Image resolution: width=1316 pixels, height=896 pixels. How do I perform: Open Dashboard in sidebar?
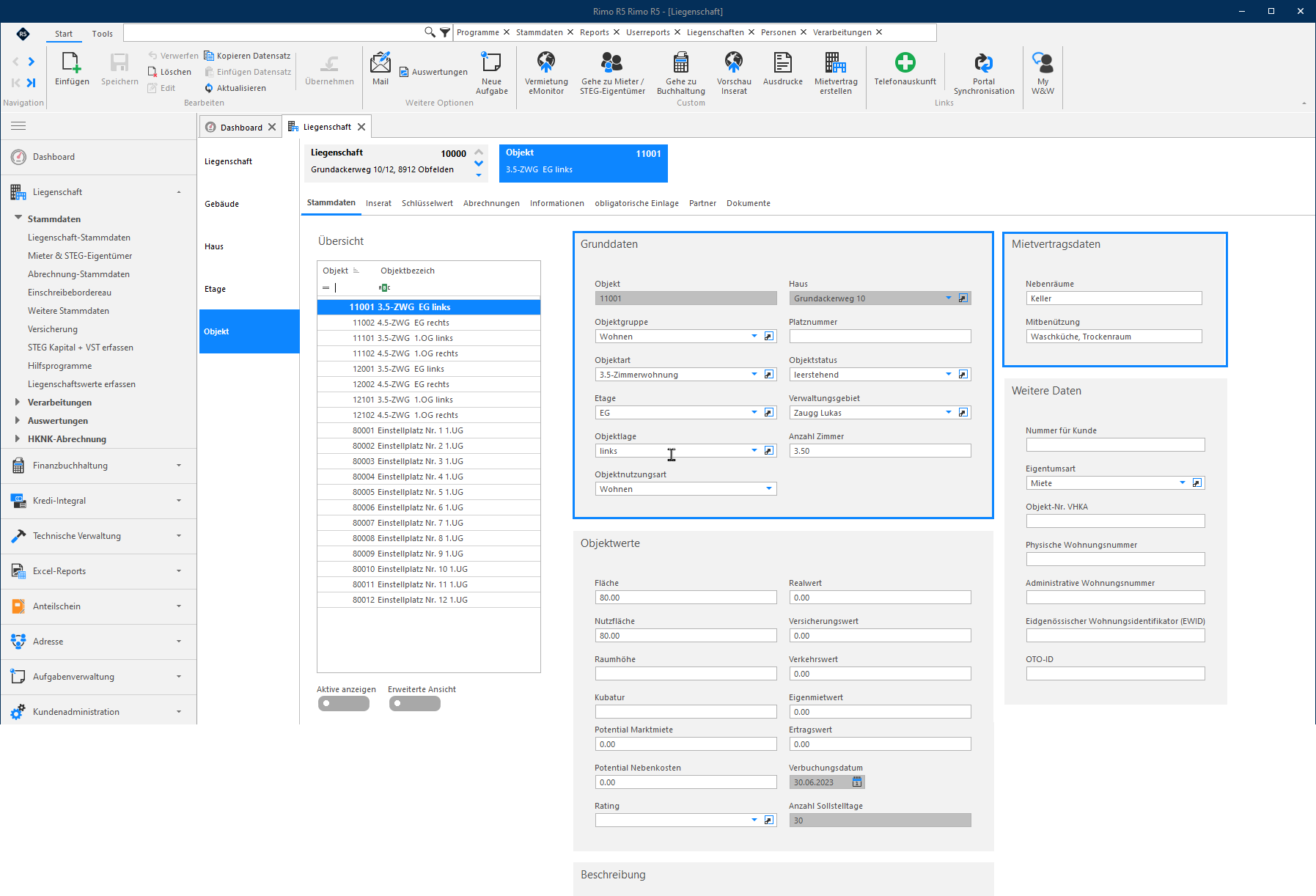[x=98, y=157]
